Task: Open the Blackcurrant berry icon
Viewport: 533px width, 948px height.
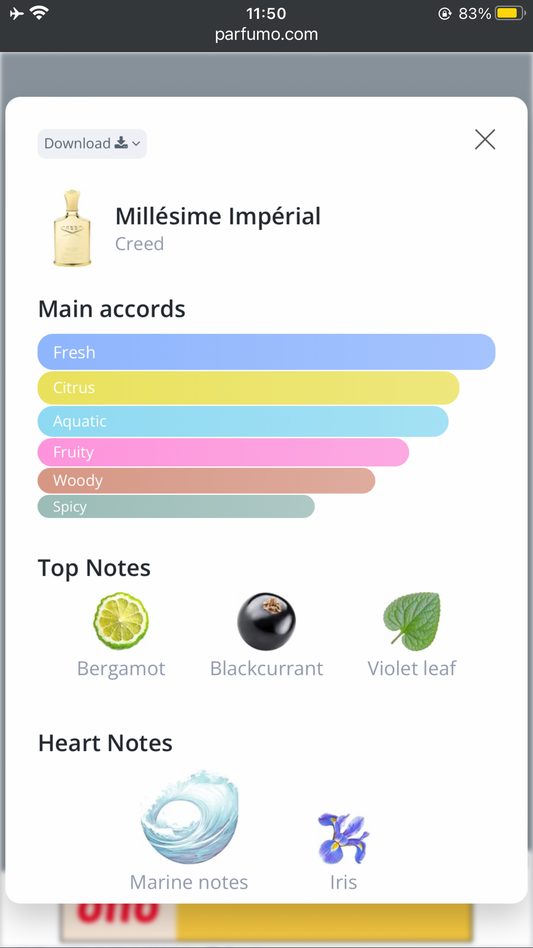Action: click(266, 621)
